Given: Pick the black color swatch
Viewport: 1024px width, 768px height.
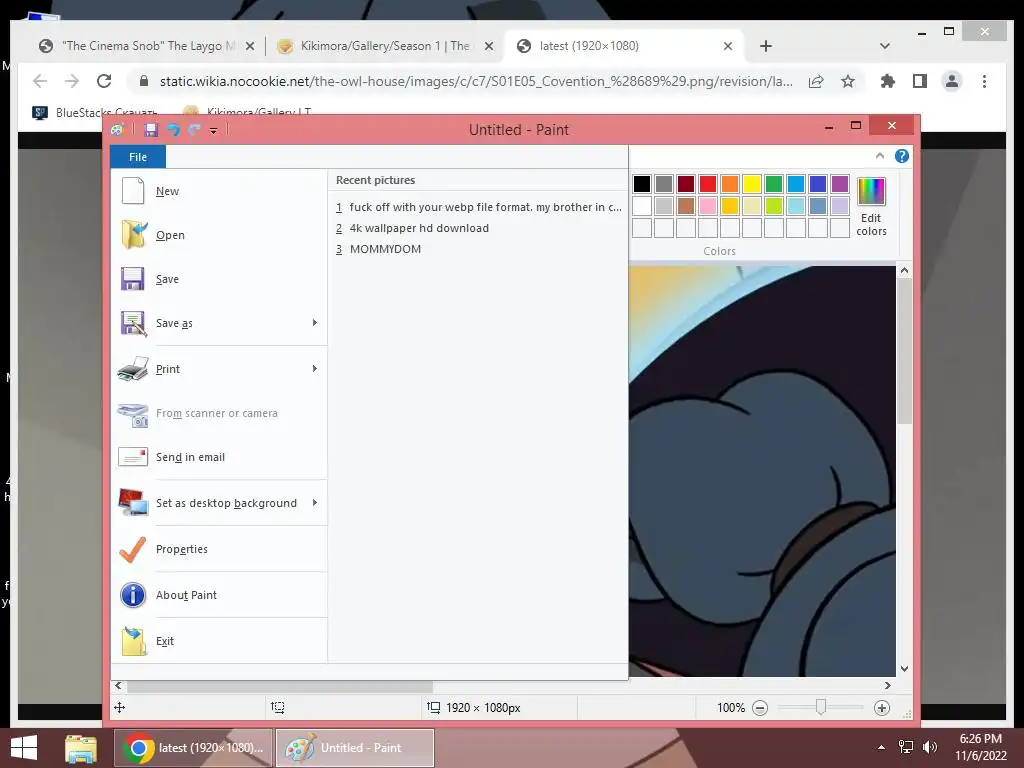Looking at the screenshot, I should [x=642, y=184].
